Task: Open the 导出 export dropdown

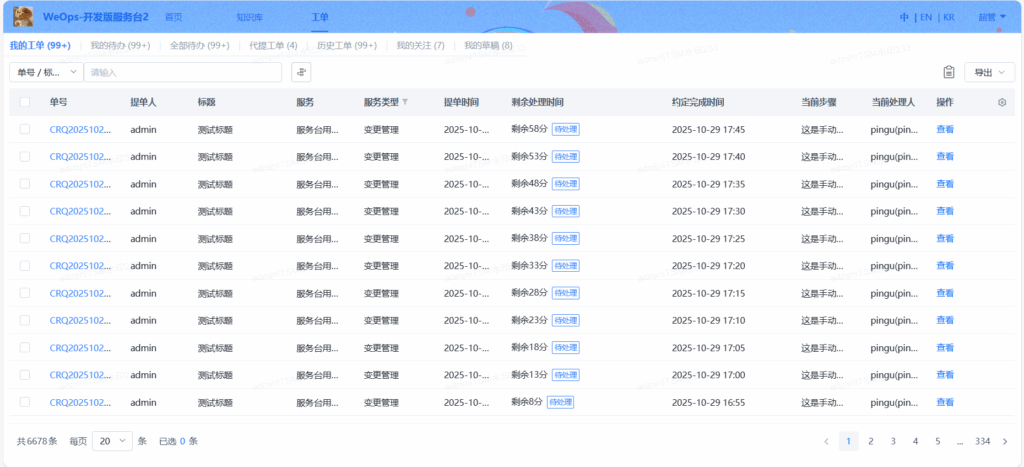Action: 989,72
